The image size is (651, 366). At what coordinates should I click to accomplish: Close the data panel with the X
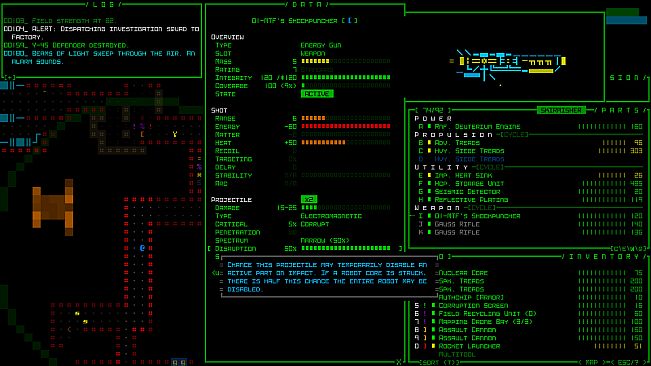coord(399,362)
